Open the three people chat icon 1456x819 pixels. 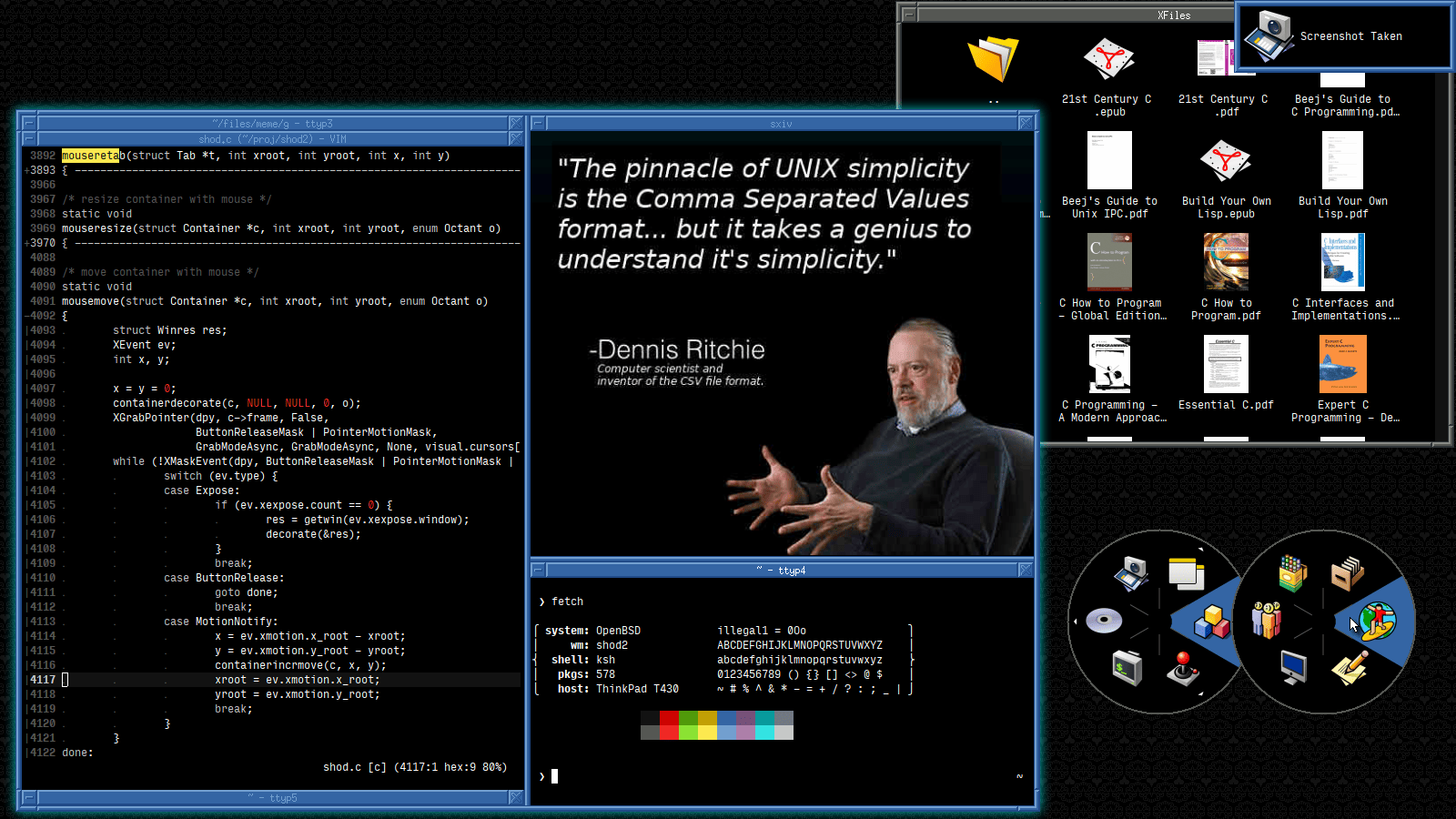[x=1266, y=620]
